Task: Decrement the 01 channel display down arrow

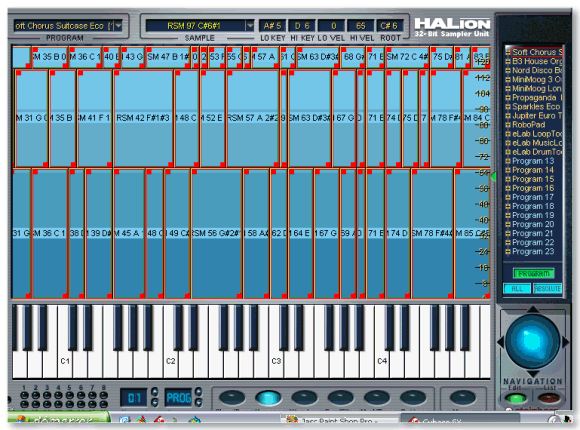Action: pyautogui.click(x=155, y=402)
